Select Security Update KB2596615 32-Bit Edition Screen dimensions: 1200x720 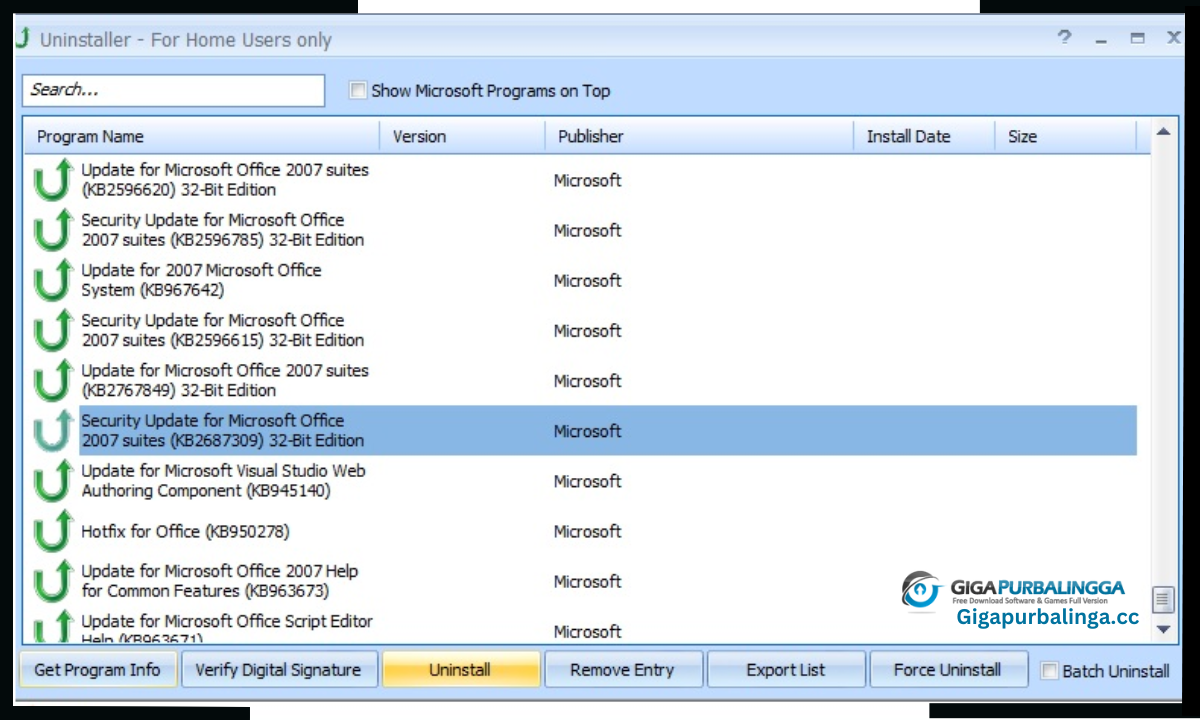tap(223, 330)
